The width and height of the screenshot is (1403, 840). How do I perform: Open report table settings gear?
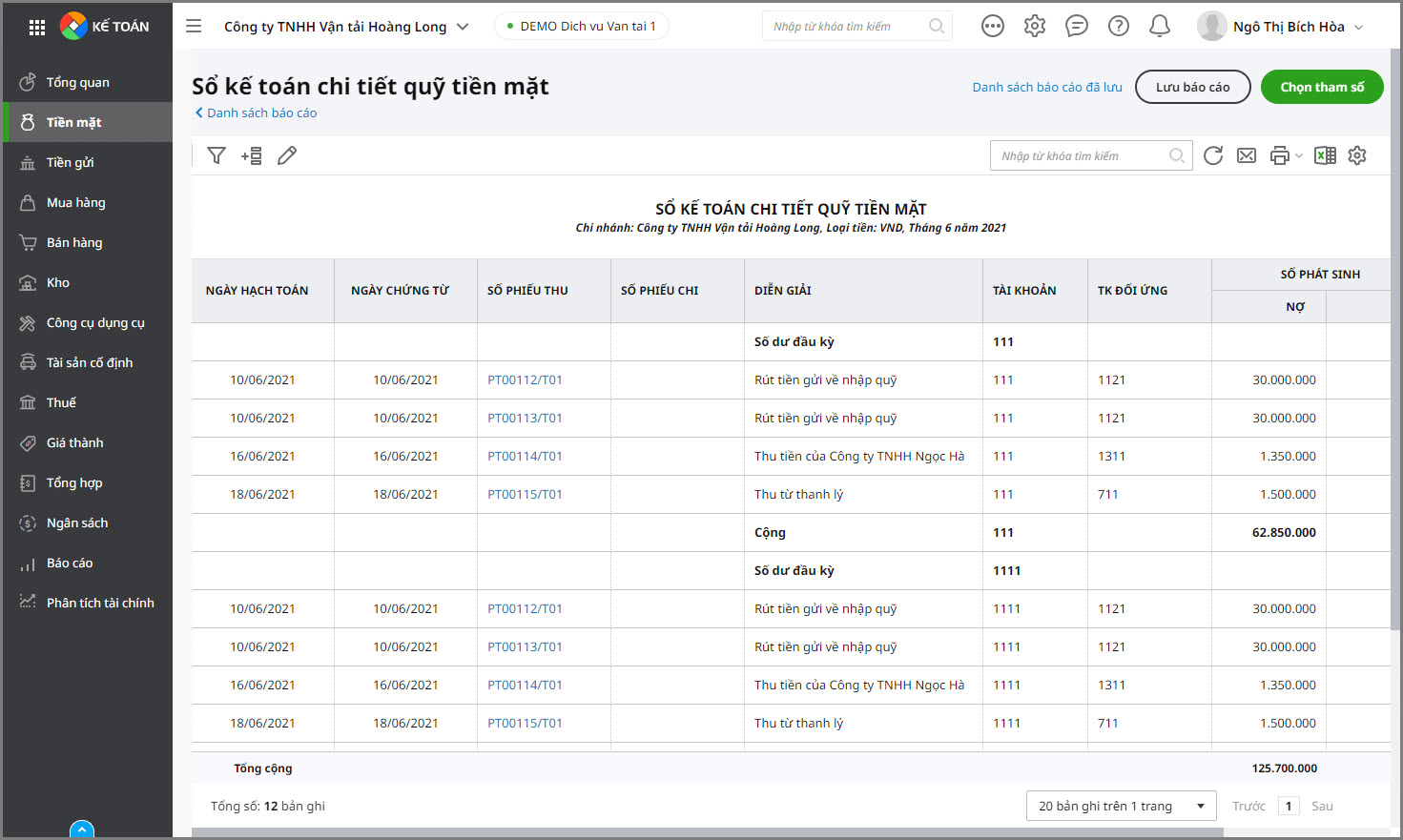click(x=1357, y=155)
